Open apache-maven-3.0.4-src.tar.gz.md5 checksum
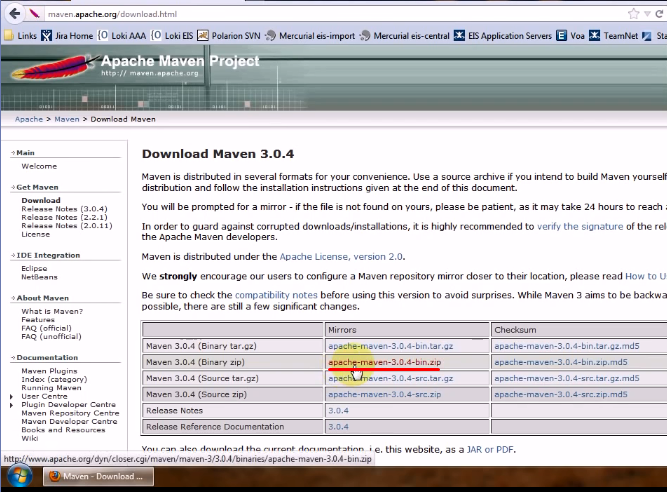Image resolution: width=667 pixels, height=492 pixels. click(567, 378)
